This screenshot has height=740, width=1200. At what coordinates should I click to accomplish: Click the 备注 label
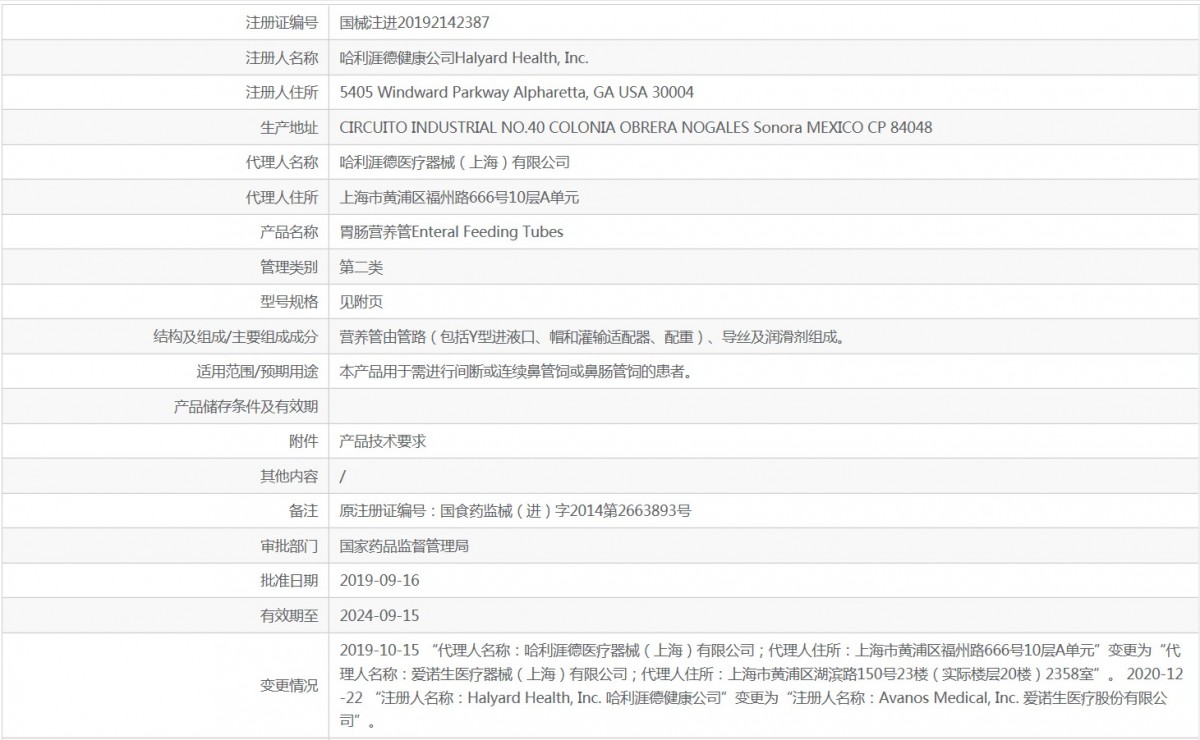click(304, 511)
